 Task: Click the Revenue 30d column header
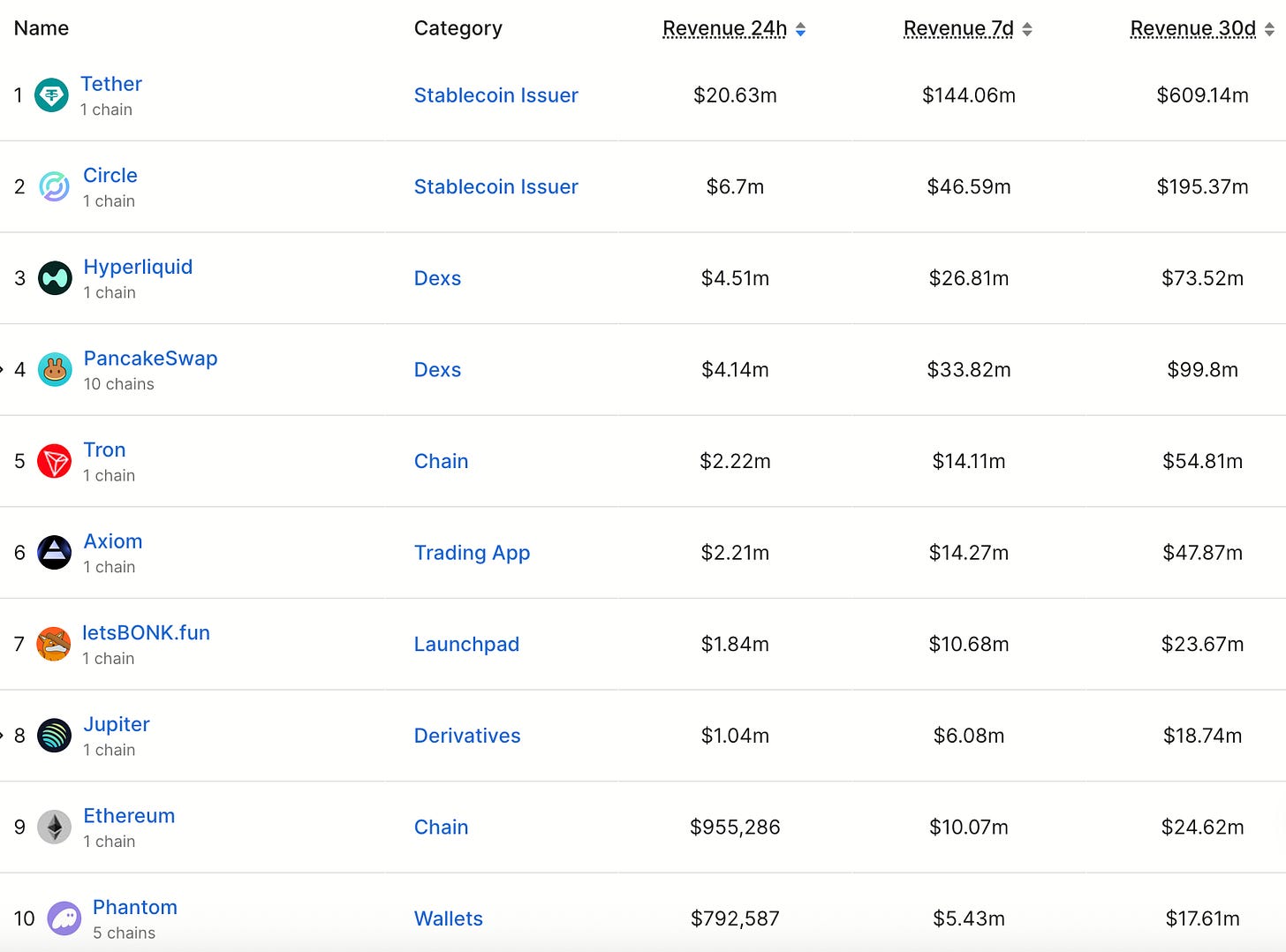click(1193, 28)
